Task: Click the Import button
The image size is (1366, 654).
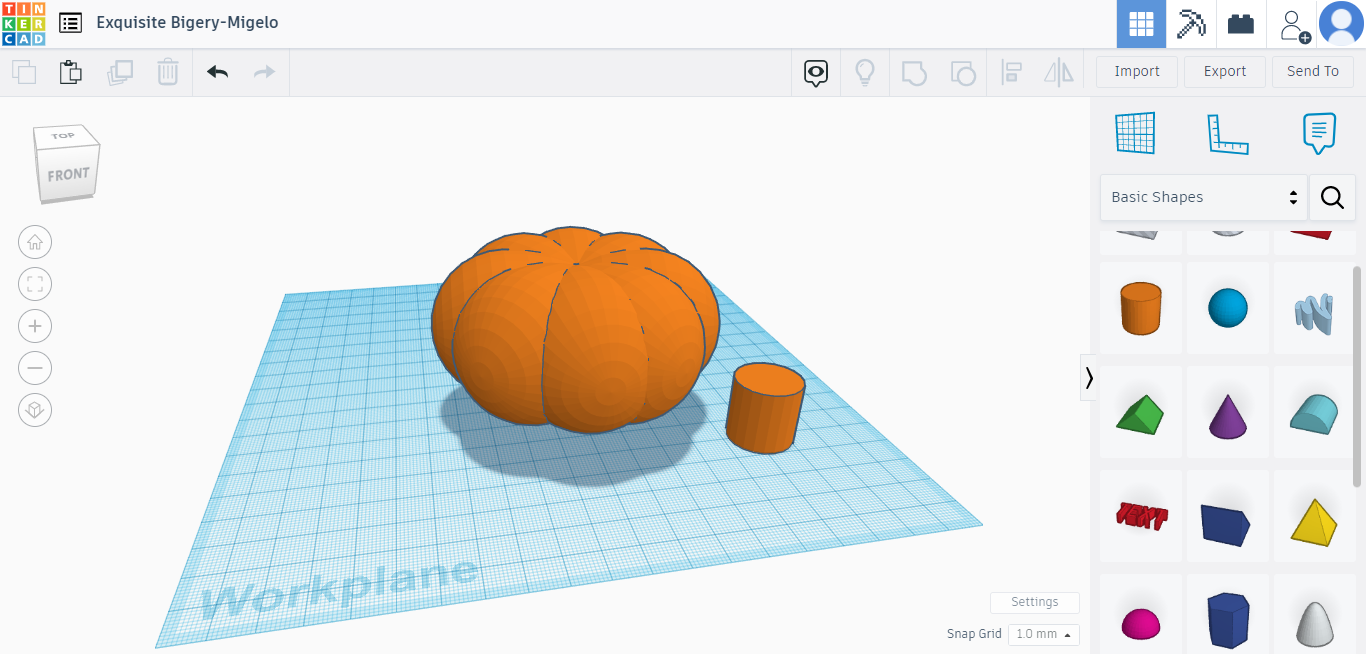Action: click(x=1136, y=72)
